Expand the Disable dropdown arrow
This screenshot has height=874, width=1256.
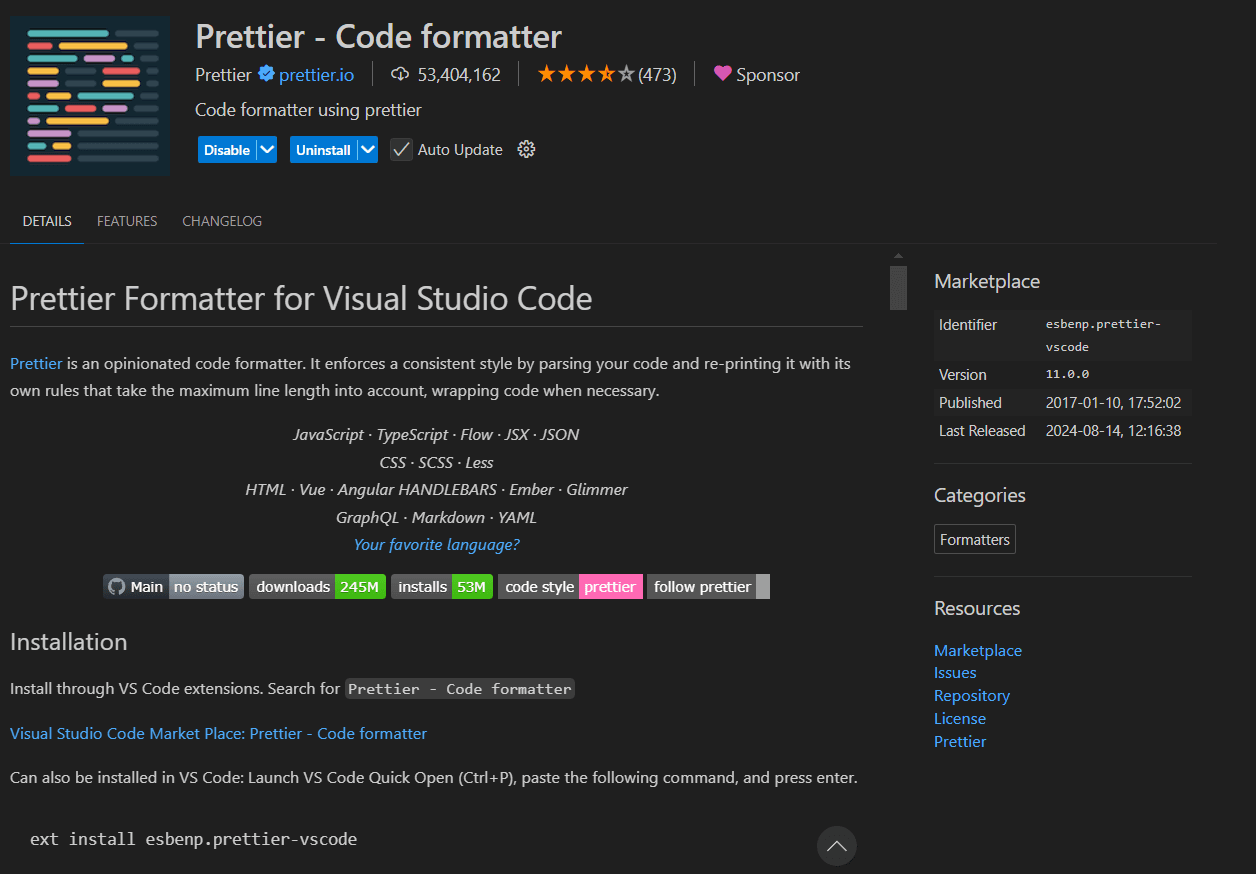point(267,150)
